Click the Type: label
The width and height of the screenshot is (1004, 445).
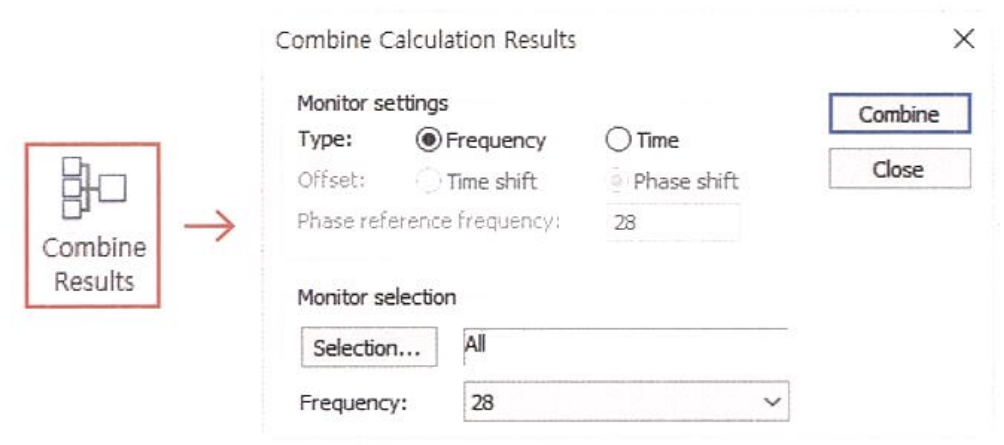click(325, 141)
